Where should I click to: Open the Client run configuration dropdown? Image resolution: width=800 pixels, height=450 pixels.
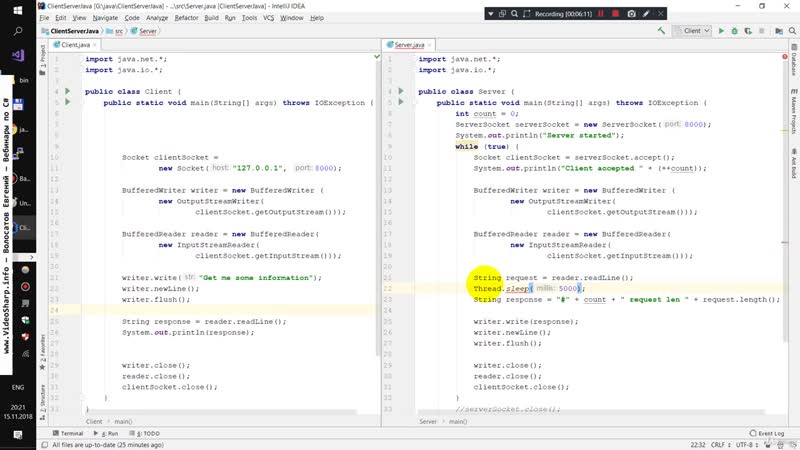point(692,31)
